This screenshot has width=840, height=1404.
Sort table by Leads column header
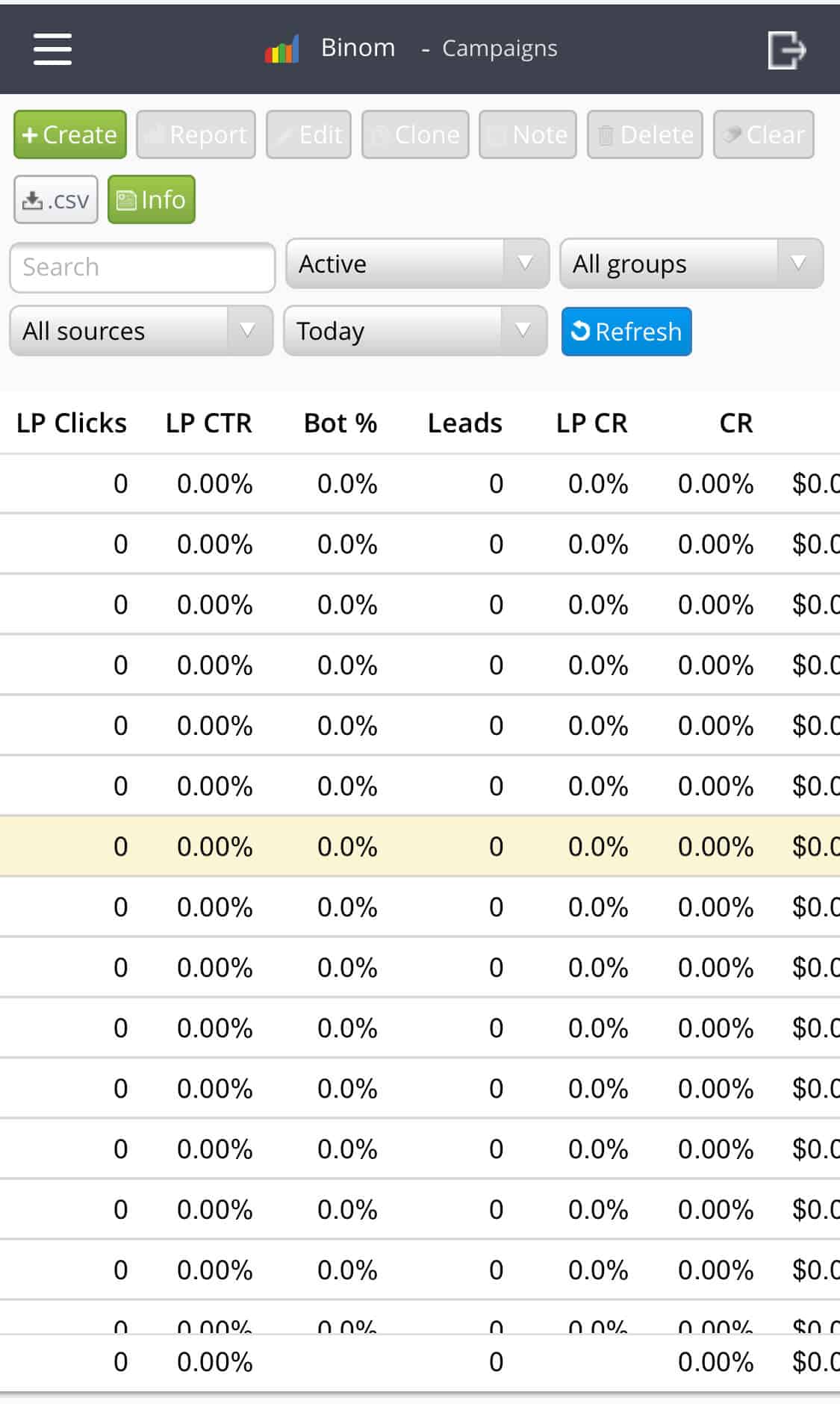coord(464,423)
